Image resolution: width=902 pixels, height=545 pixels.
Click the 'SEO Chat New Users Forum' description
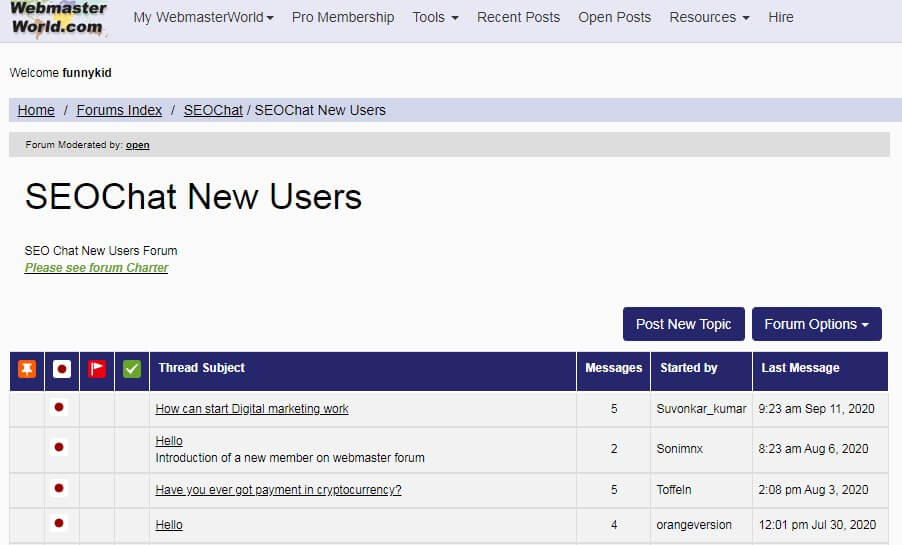click(101, 251)
